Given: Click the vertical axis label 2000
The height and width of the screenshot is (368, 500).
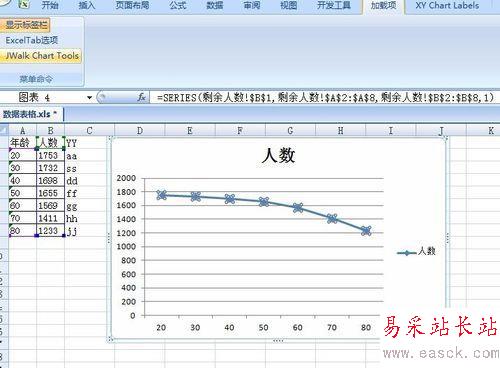Looking at the screenshot, I should (126, 178).
